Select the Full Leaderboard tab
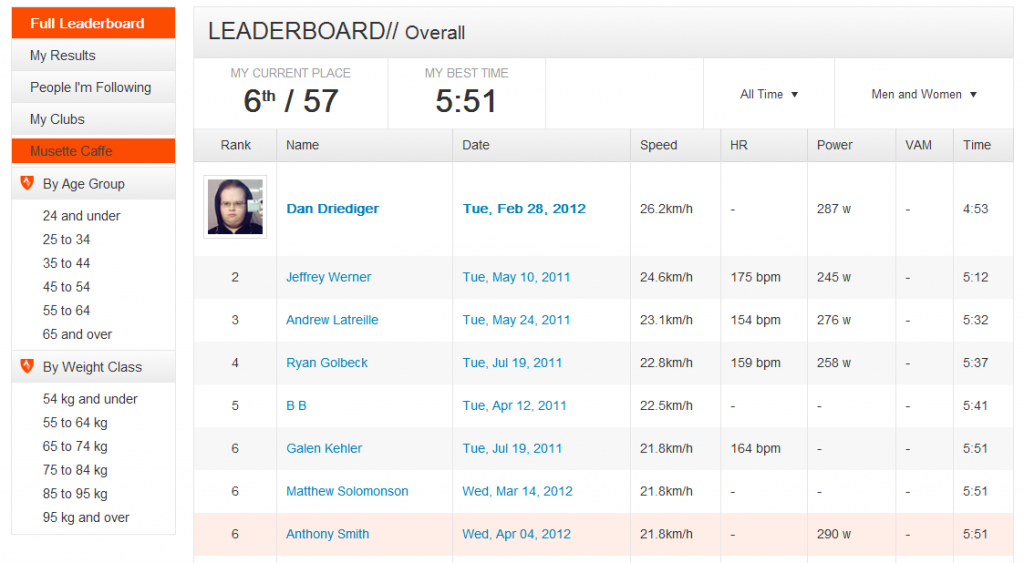The width and height of the screenshot is (1024, 563). [x=93, y=23]
